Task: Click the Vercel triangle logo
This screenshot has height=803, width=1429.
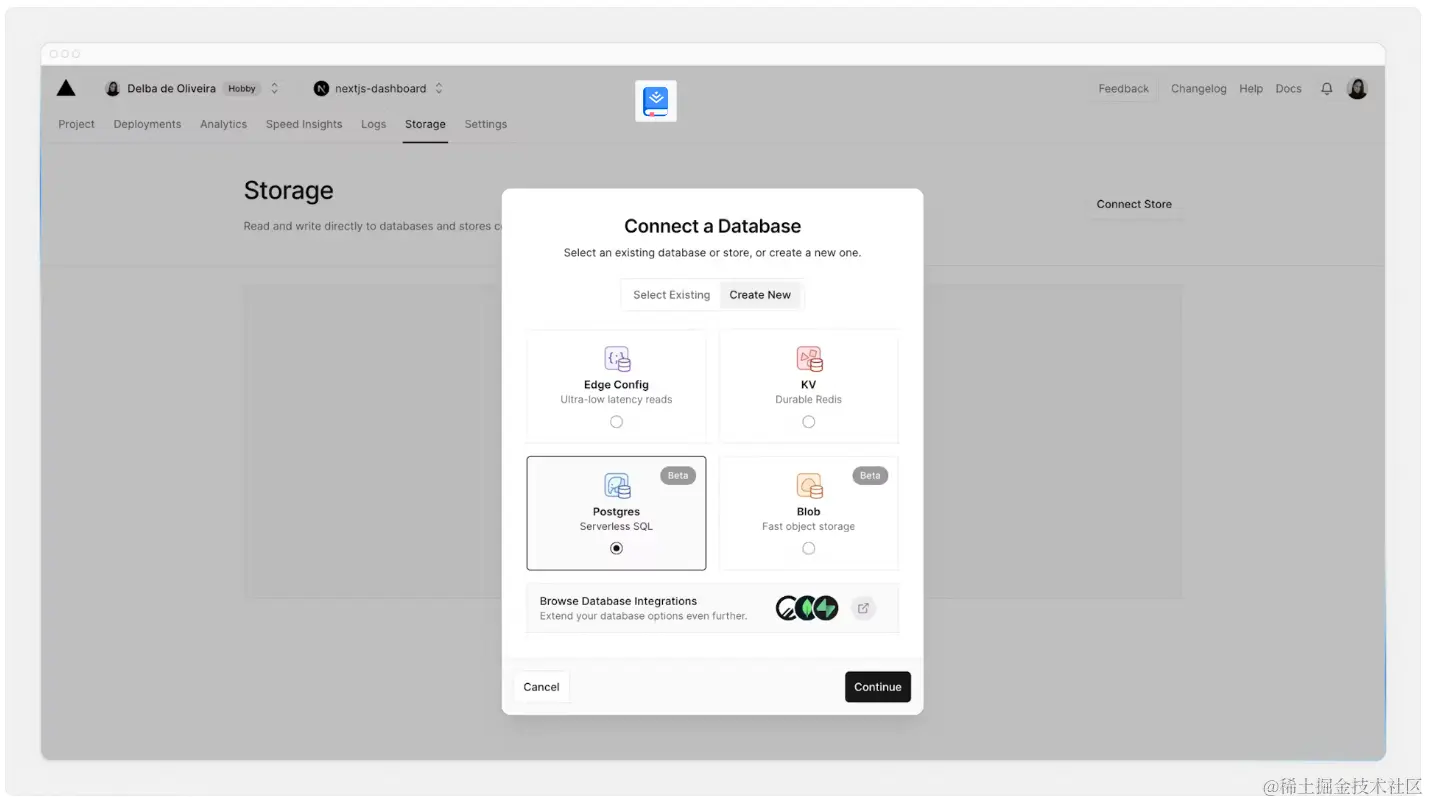Action: coord(66,88)
